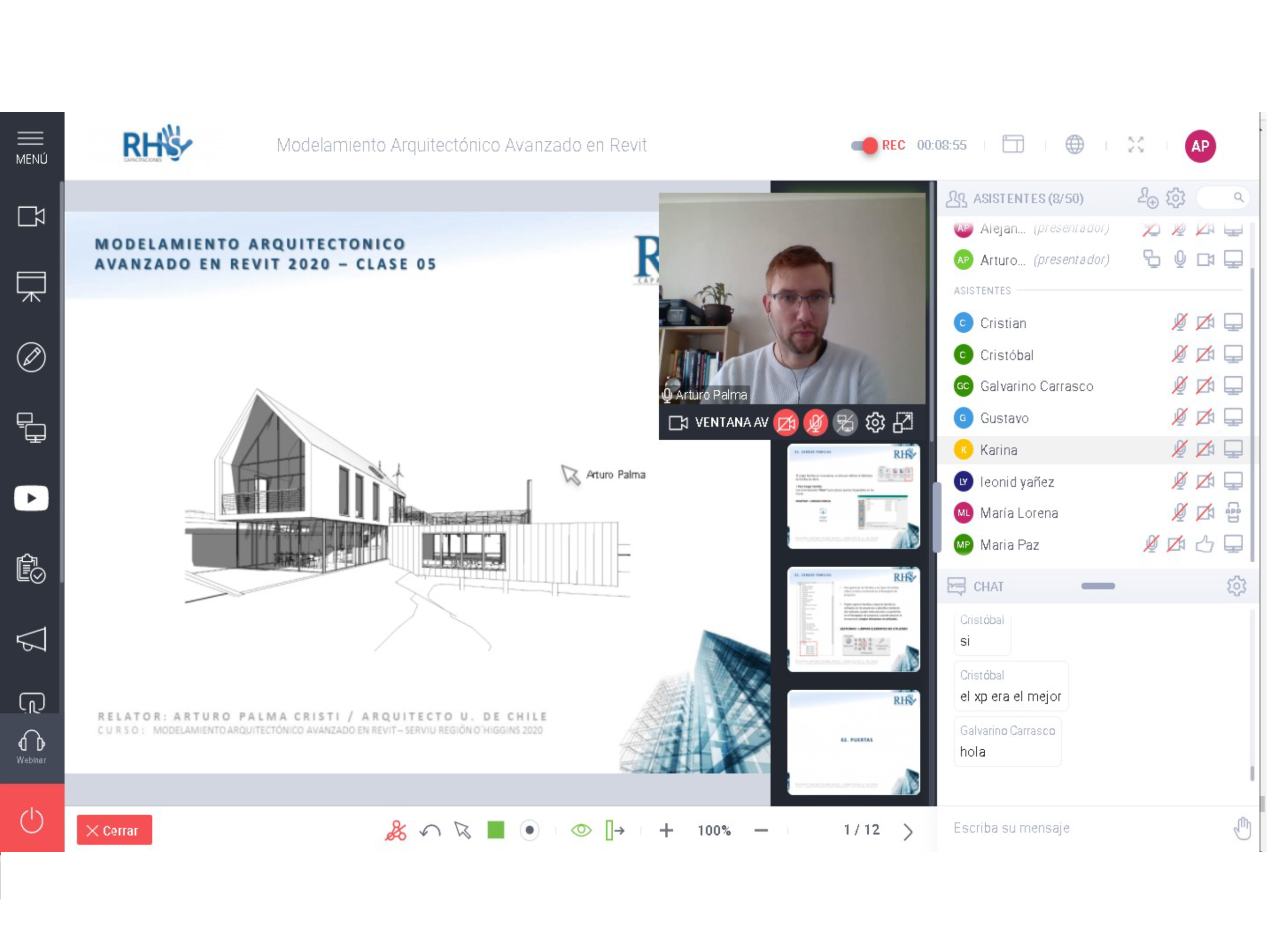Screen dimensions: 1270x952
Task: Click the raise hand icon
Action: (1242, 829)
